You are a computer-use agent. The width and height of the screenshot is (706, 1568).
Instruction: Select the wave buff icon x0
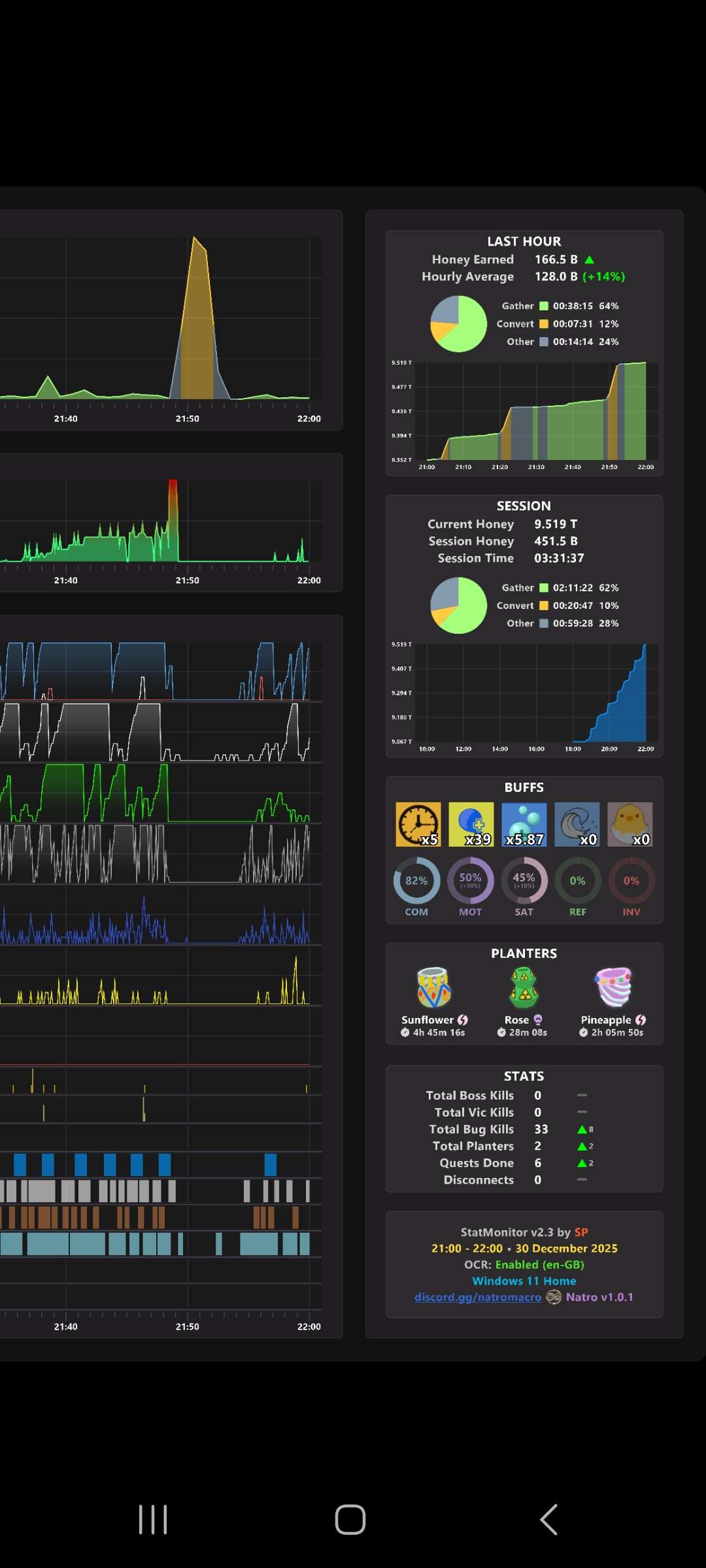coord(577,825)
